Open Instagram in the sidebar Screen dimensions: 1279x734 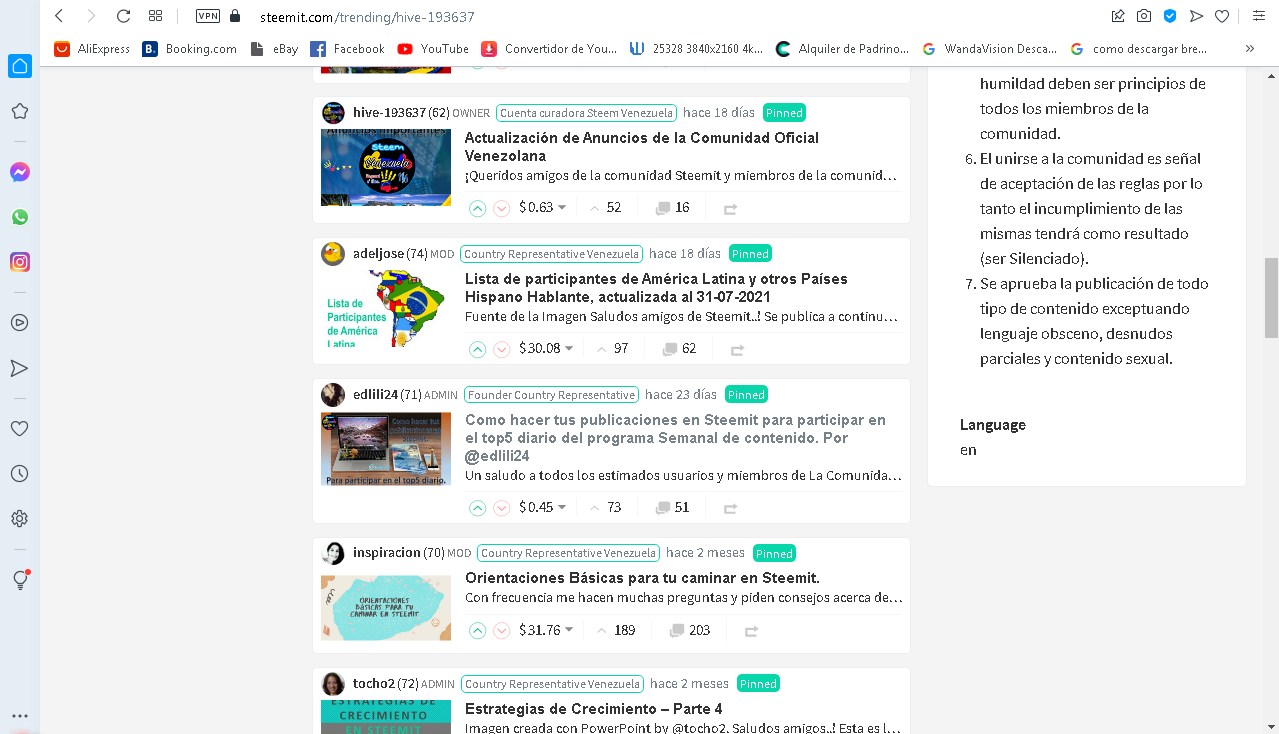[x=19, y=262]
